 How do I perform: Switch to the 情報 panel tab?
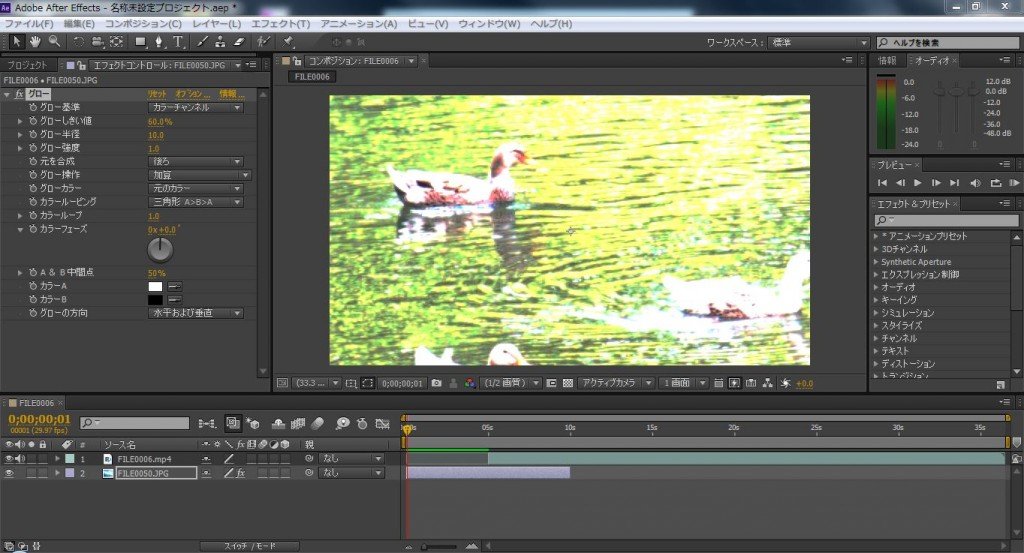(887, 61)
